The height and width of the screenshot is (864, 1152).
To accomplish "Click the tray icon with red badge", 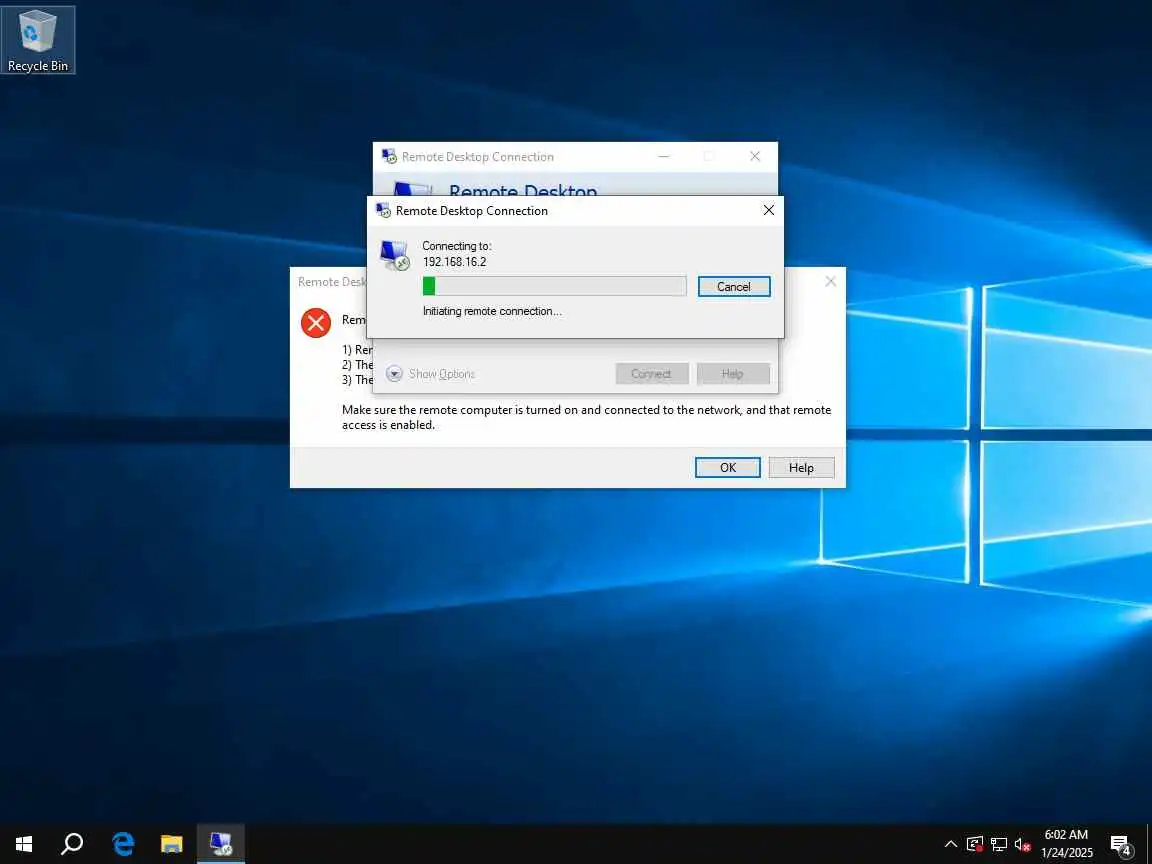I will [975, 844].
